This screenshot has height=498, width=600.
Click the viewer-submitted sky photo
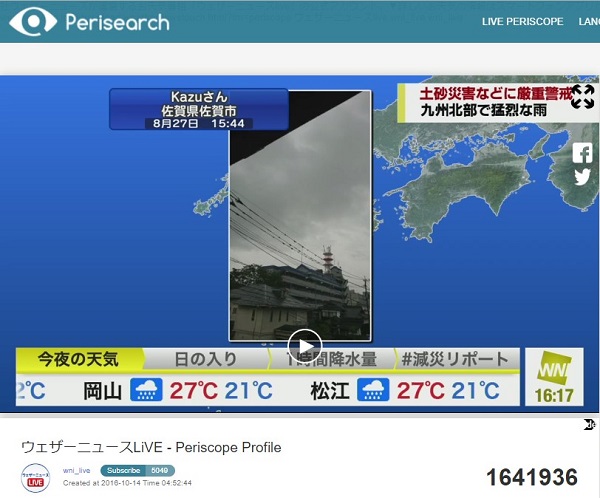pyautogui.click(x=300, y=216)
